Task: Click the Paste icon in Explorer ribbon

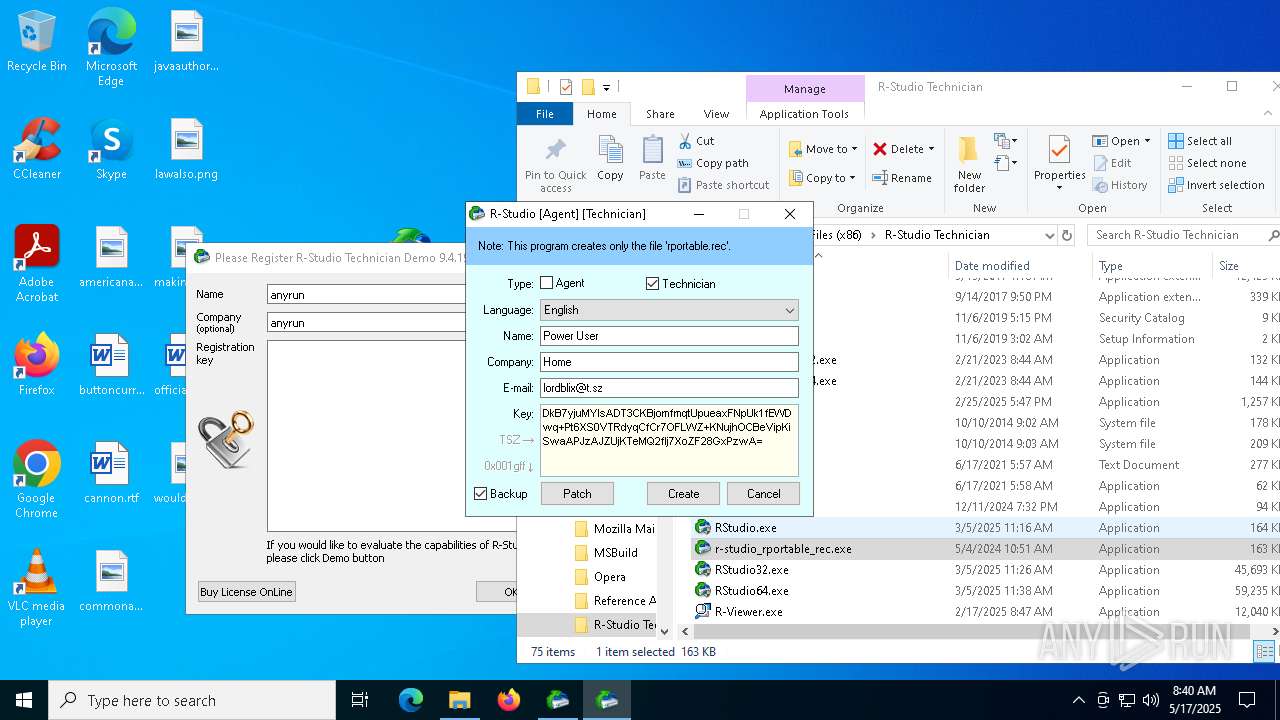Action: pyautogui.click(x=652, y=159)
